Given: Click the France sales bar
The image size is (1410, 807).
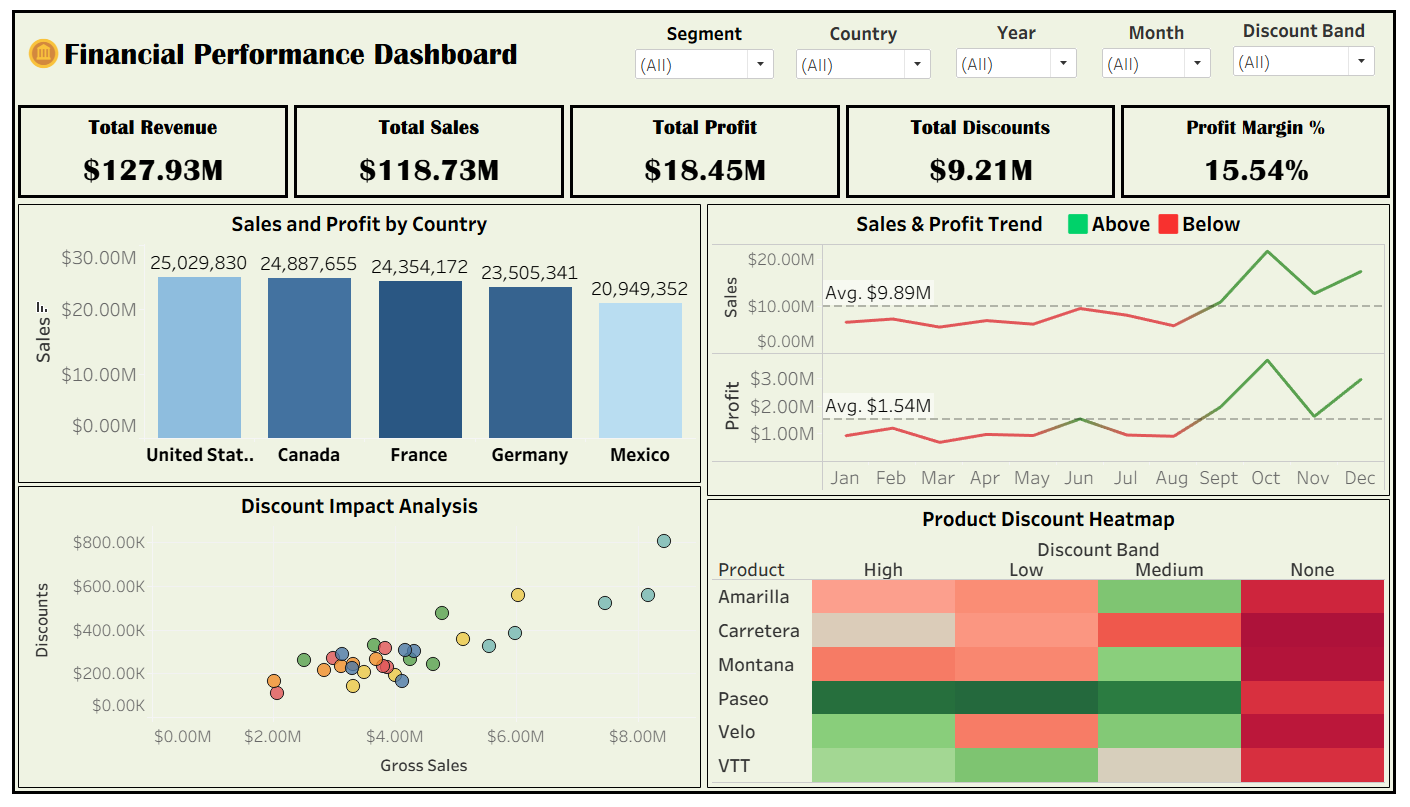Looking at the screenshot, I should tap(420, 359).
